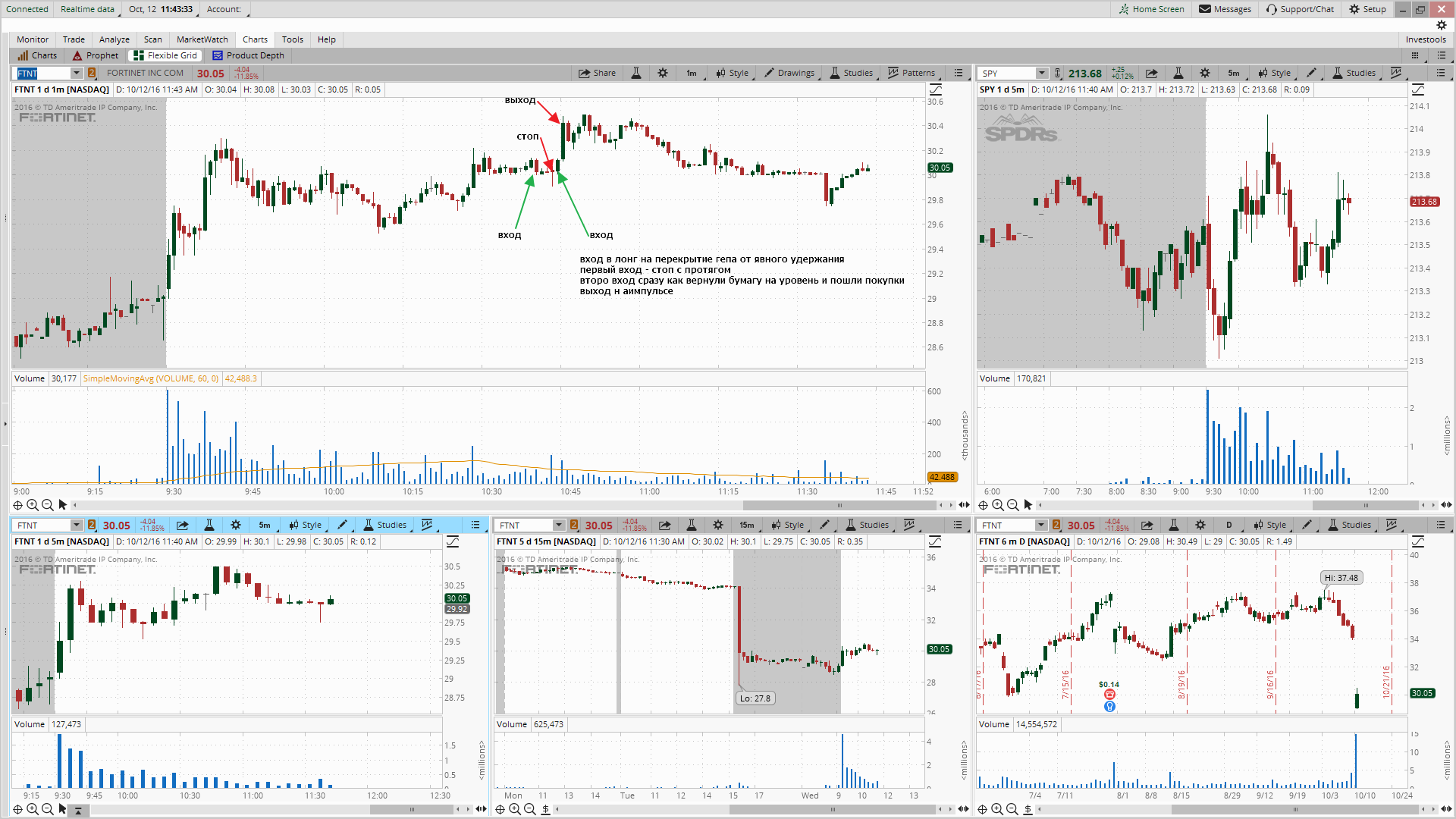Open the Scan tab

[153, 39]
